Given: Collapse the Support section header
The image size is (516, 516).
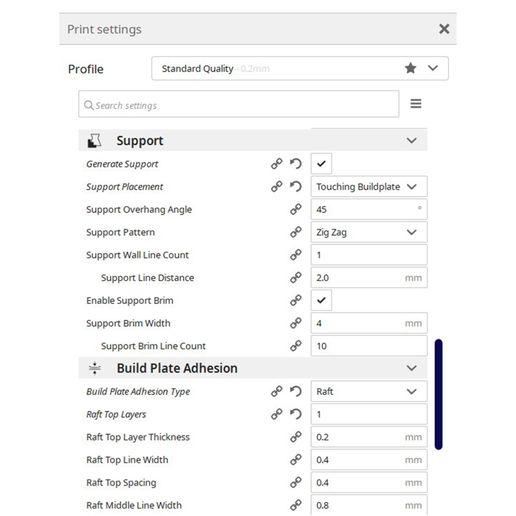Looking at the screenshot, I should [x=253, y=140].
